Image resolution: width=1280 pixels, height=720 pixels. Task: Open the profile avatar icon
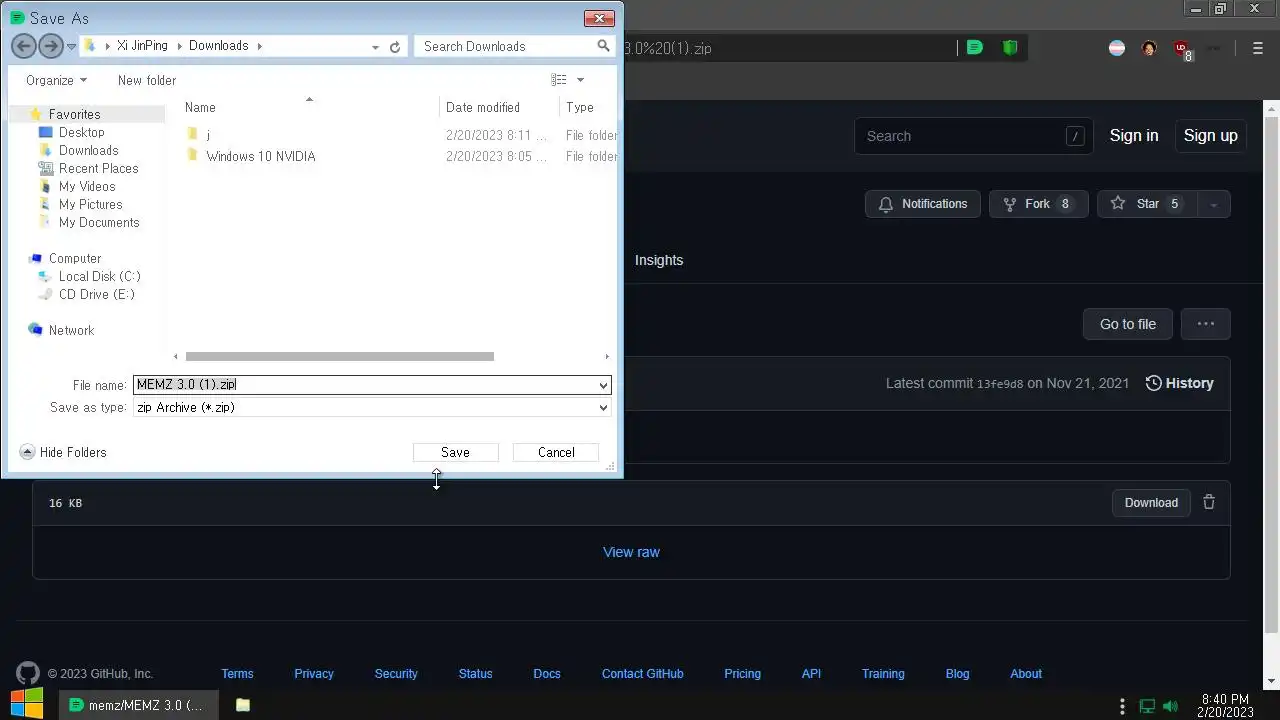click(1149, 48)
